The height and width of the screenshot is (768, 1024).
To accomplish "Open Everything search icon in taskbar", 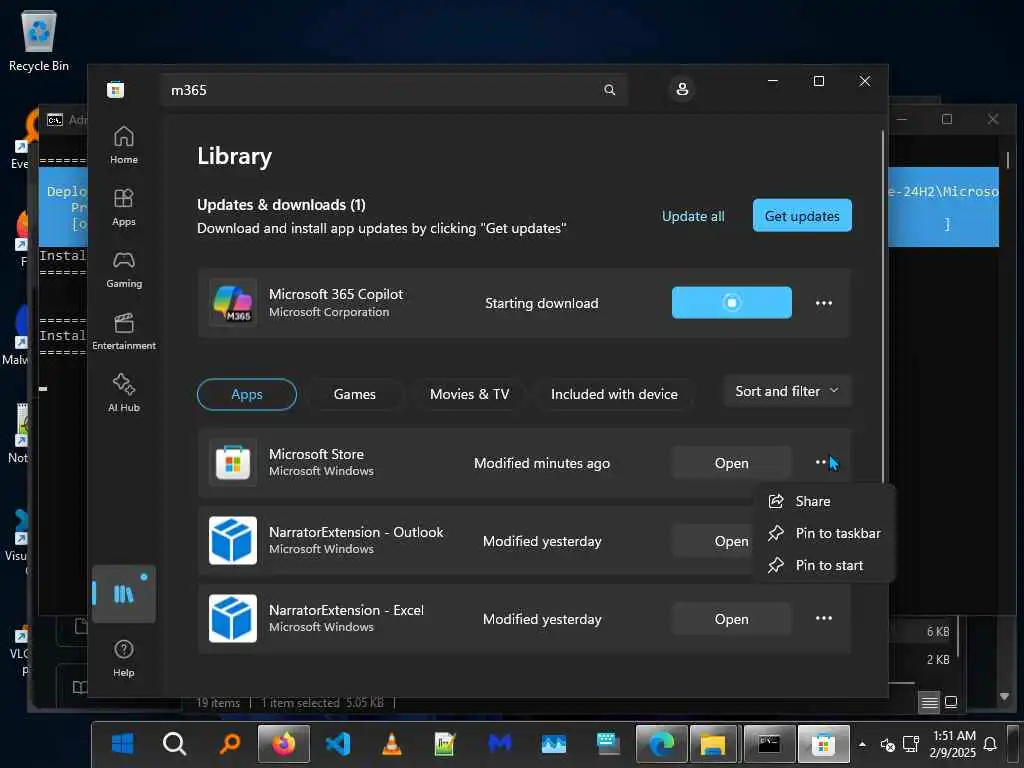I will point(230,743).
